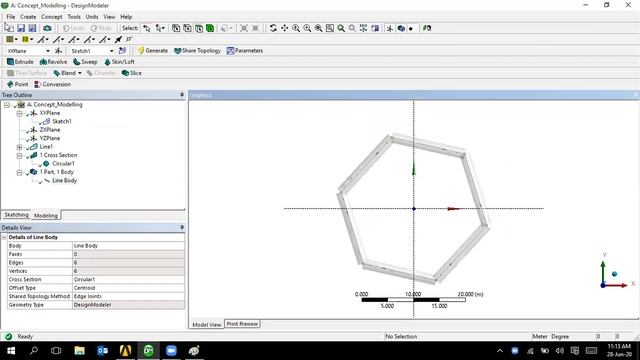Click the Offset Type Centroid field
Viewport: 640px width, 360px height.
coord(128,288)
